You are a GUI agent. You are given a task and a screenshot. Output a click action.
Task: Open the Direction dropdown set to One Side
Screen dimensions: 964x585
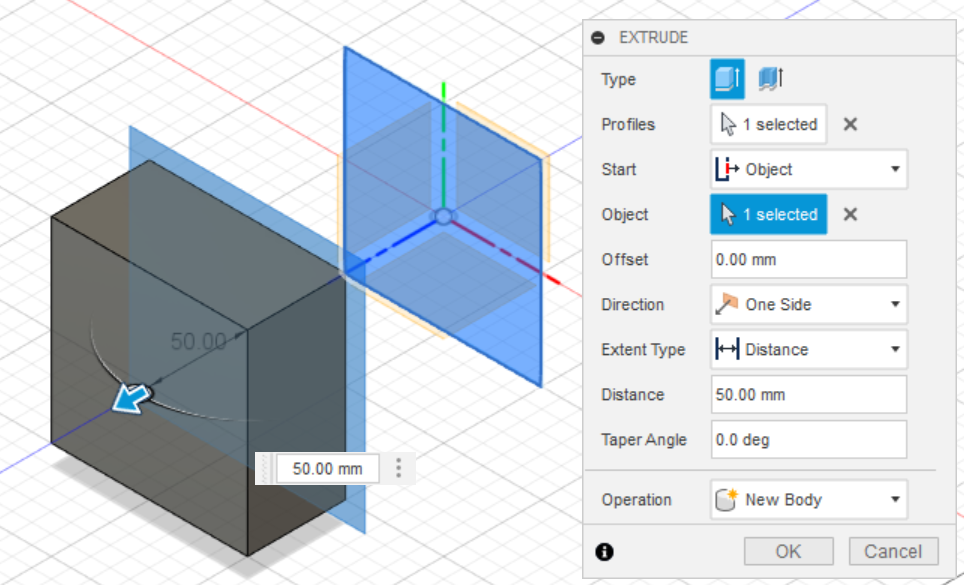point(808,304)
